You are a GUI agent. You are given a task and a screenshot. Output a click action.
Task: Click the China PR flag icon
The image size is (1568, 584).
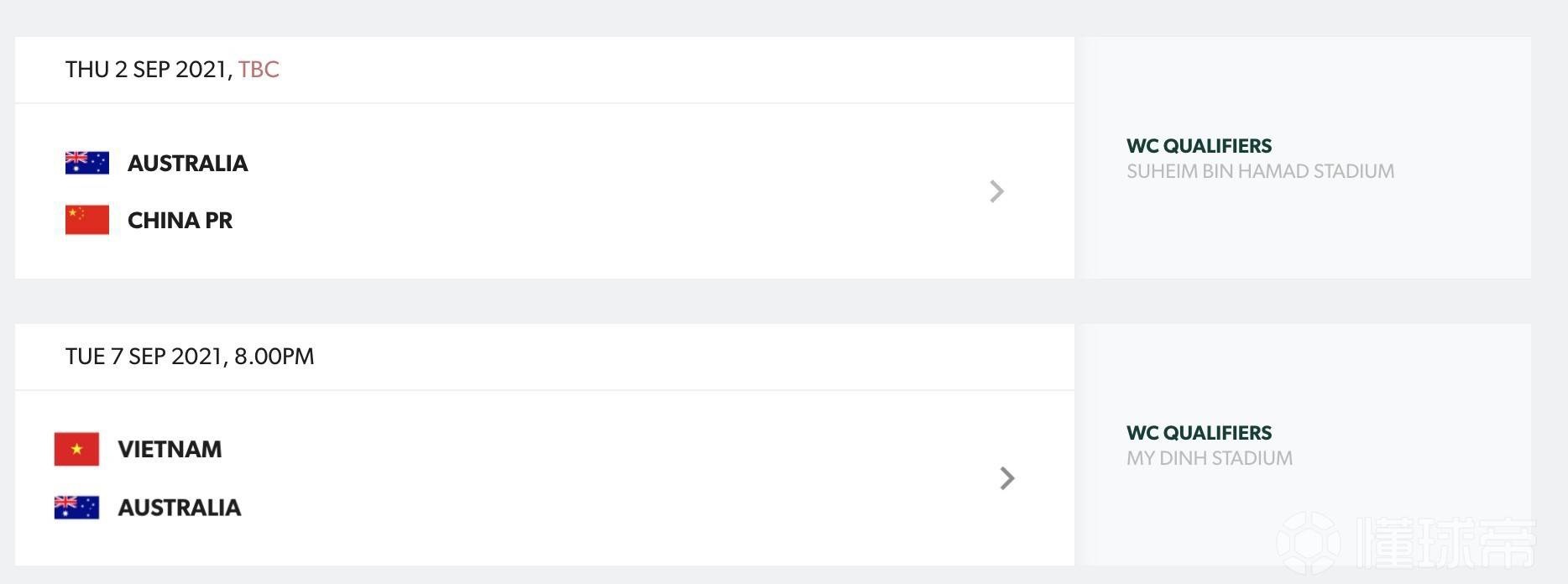pos(87,220)
